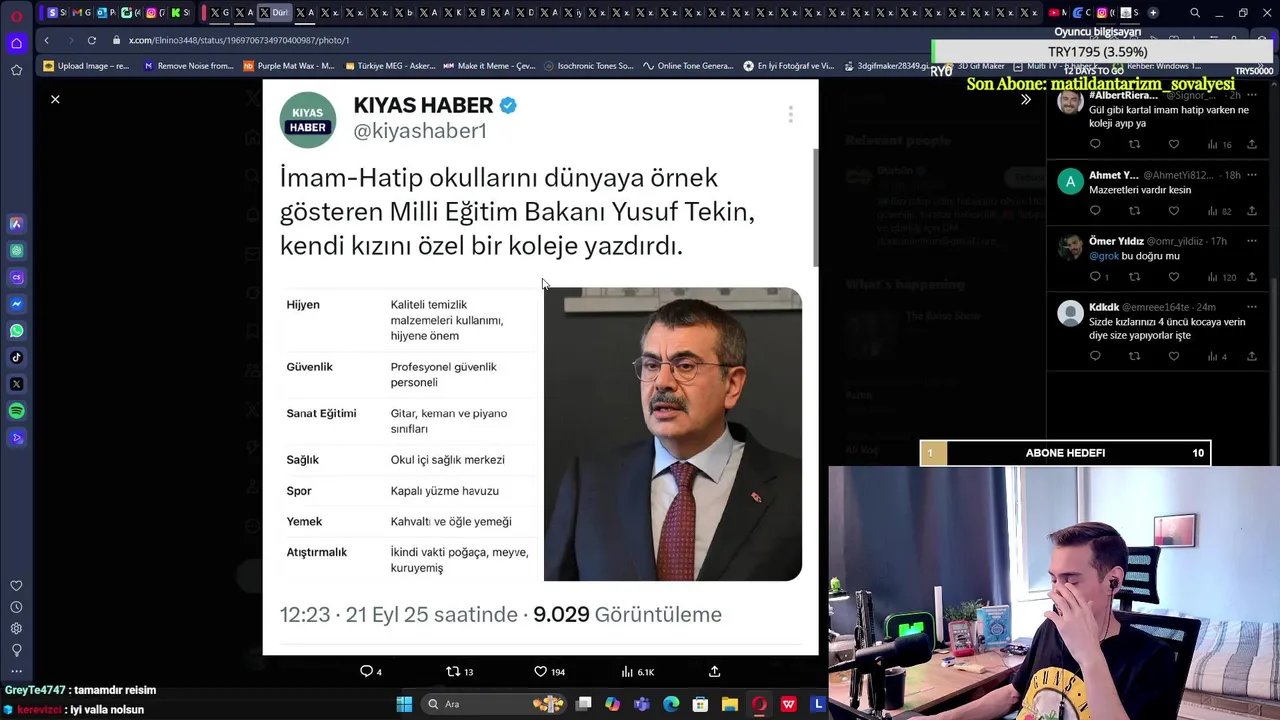This screenshot has height=720, width=1280.
Task: Open a new browser tab with plus
Action: (1153, 12)
